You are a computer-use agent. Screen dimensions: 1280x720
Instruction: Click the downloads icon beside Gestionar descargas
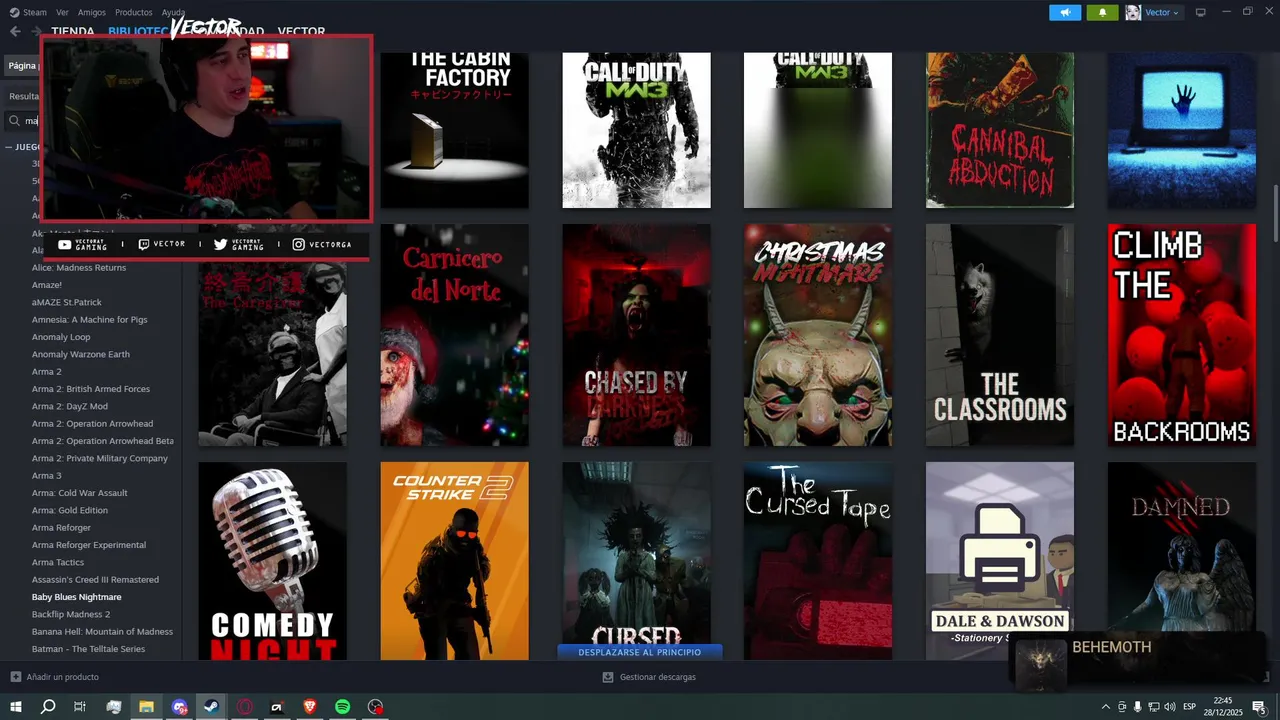pos(608,677)
